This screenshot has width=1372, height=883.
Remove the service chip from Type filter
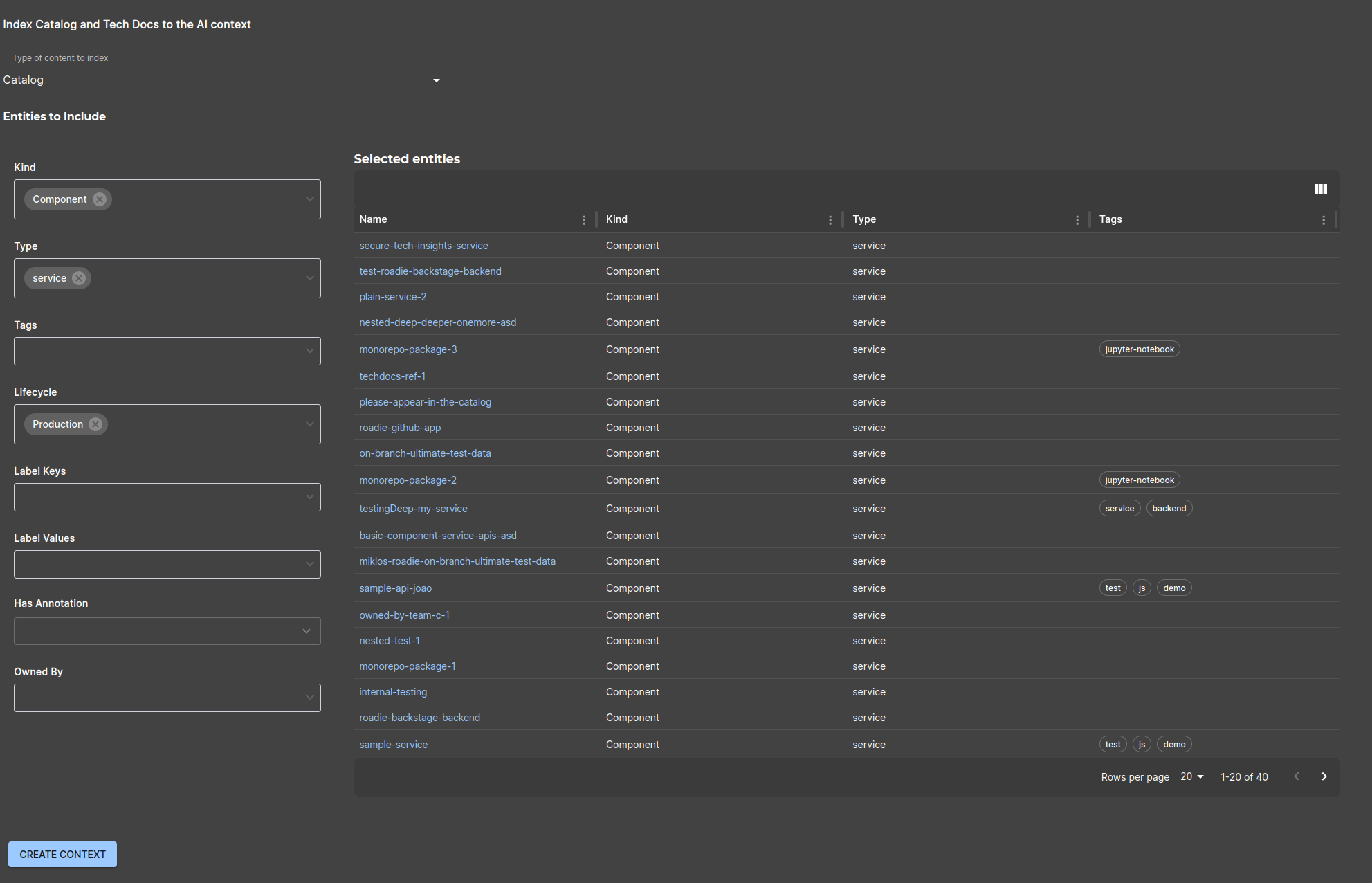[x=79, y=278]
